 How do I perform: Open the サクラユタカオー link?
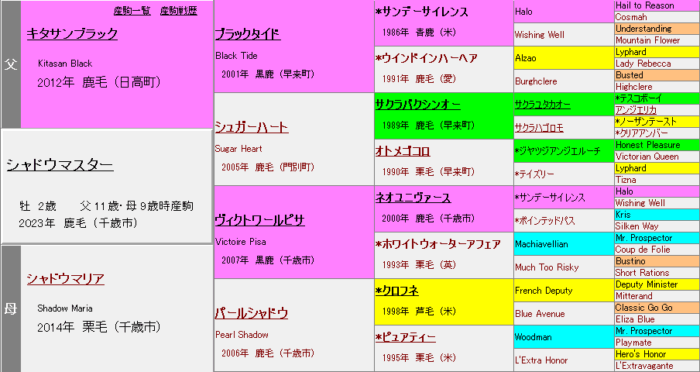542,104
